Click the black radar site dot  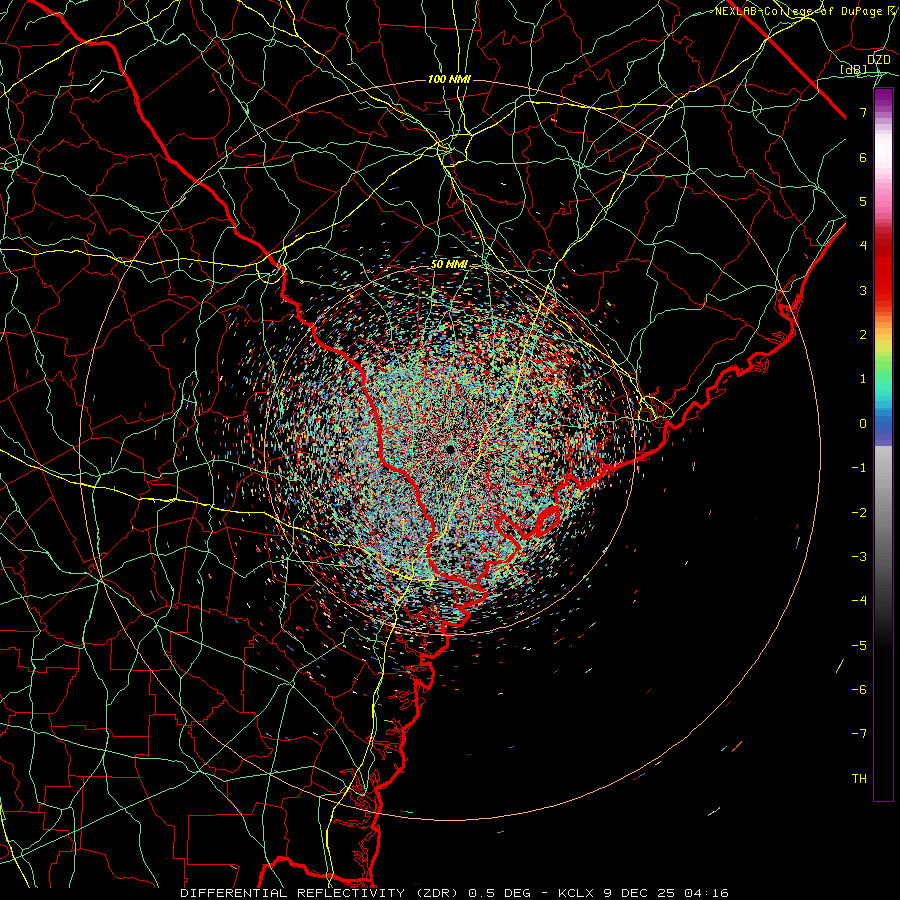450,449
